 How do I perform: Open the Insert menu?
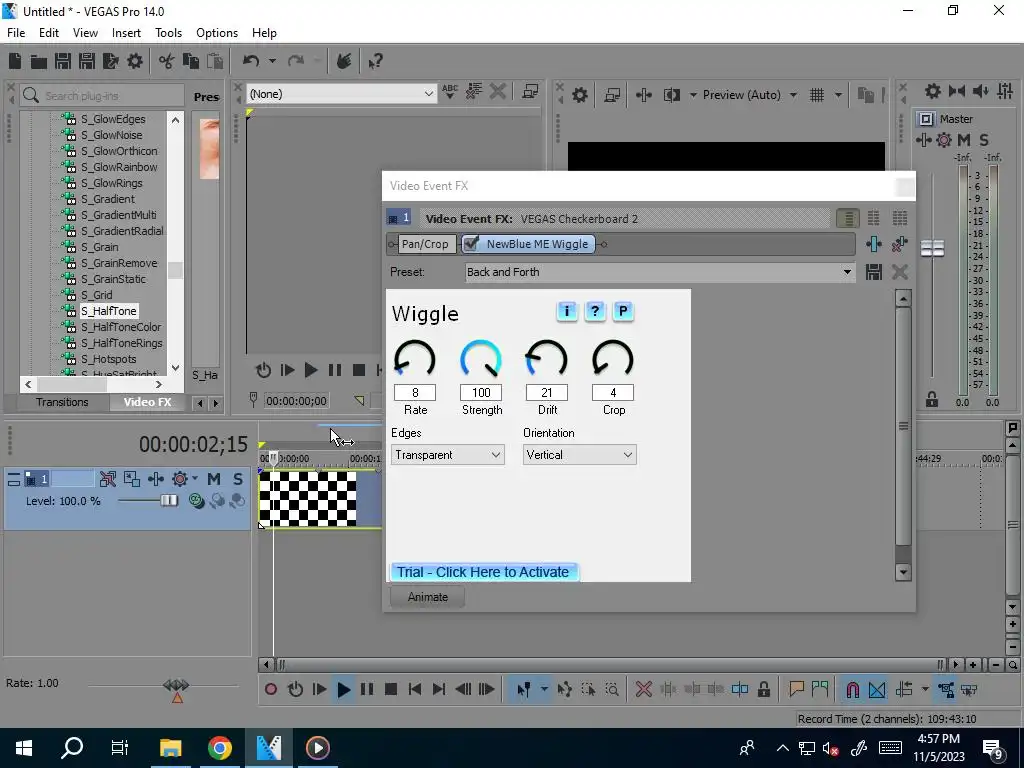point(126,33)
